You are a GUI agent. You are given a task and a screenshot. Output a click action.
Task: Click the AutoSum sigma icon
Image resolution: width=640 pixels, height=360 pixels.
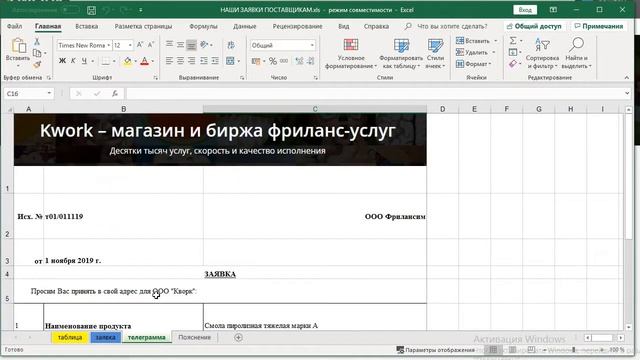pos(513,40)
